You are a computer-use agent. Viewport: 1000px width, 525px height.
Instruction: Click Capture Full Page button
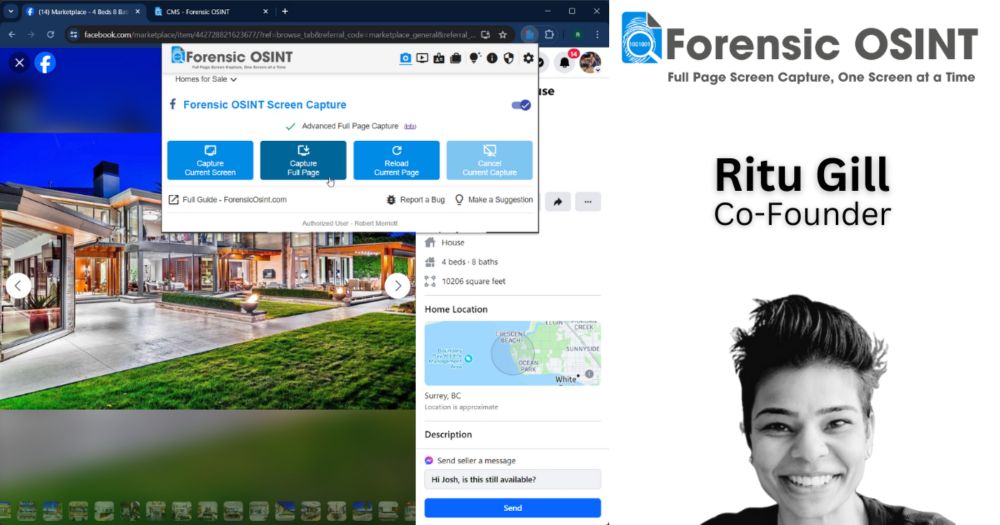[303, 160]
